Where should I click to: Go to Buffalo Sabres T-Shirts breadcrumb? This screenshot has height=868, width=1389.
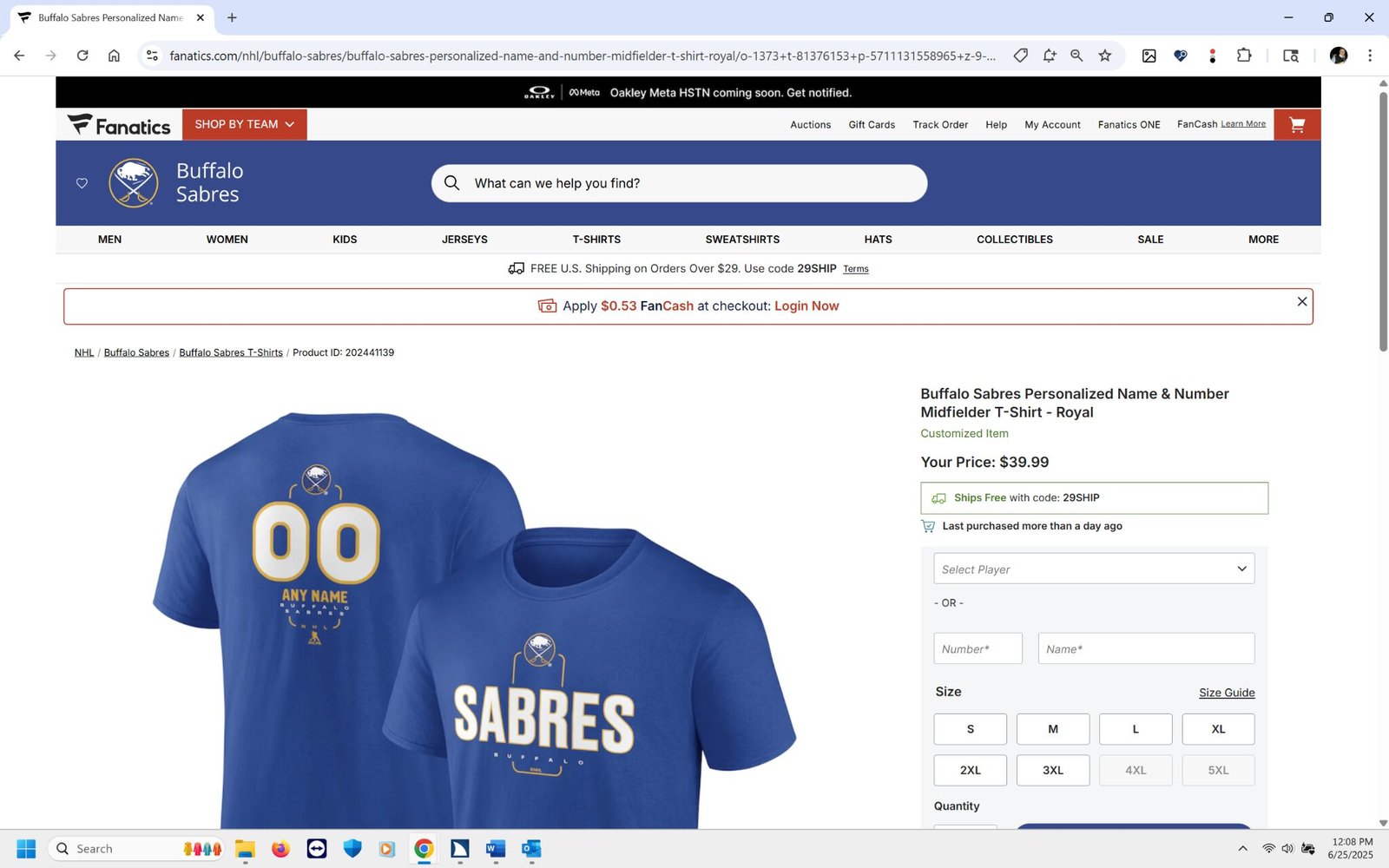(231, 352)
